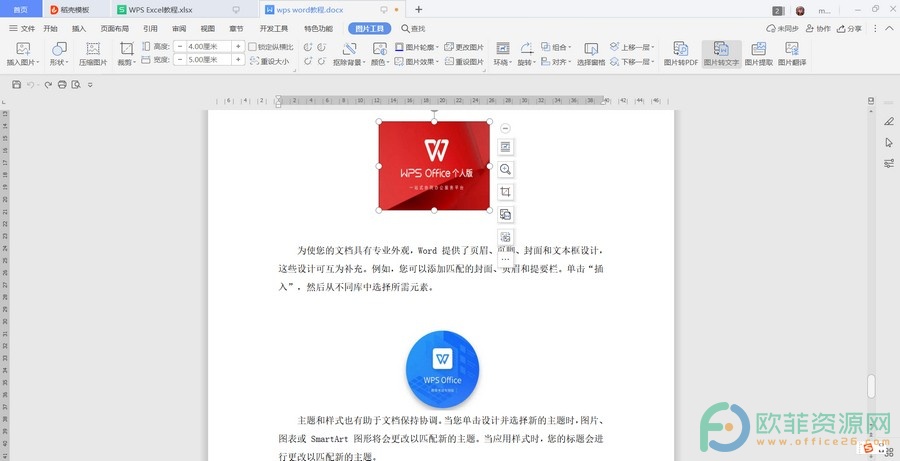The width and height of the screenshot is (900, 461).
Task: Click 协作 collaborate button
Action: [x=818, y=28]
